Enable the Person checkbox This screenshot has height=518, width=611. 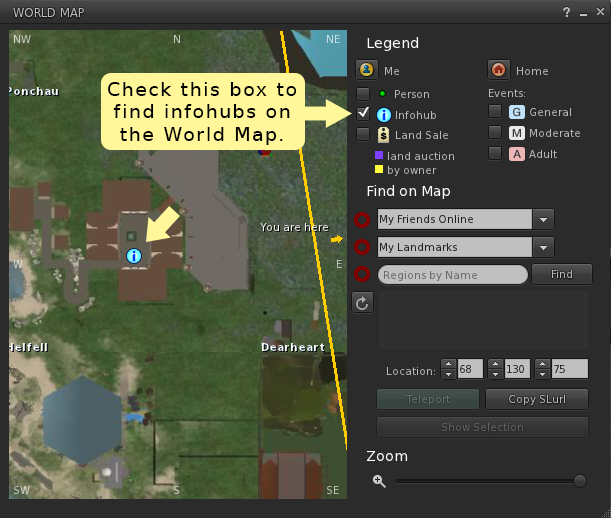tap(364, 93)
